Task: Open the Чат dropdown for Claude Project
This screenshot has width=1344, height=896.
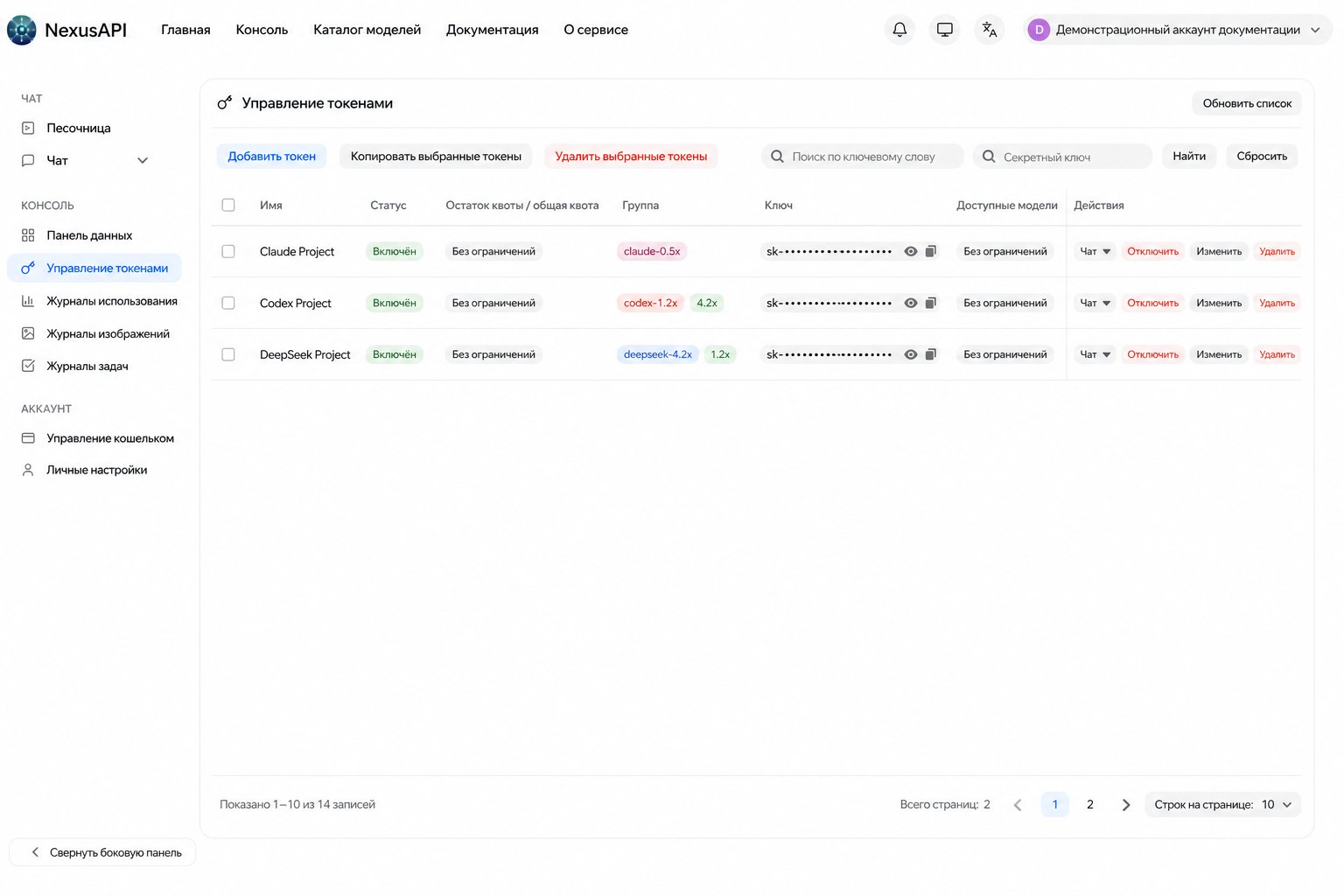Action: [x=1095, y=251]
